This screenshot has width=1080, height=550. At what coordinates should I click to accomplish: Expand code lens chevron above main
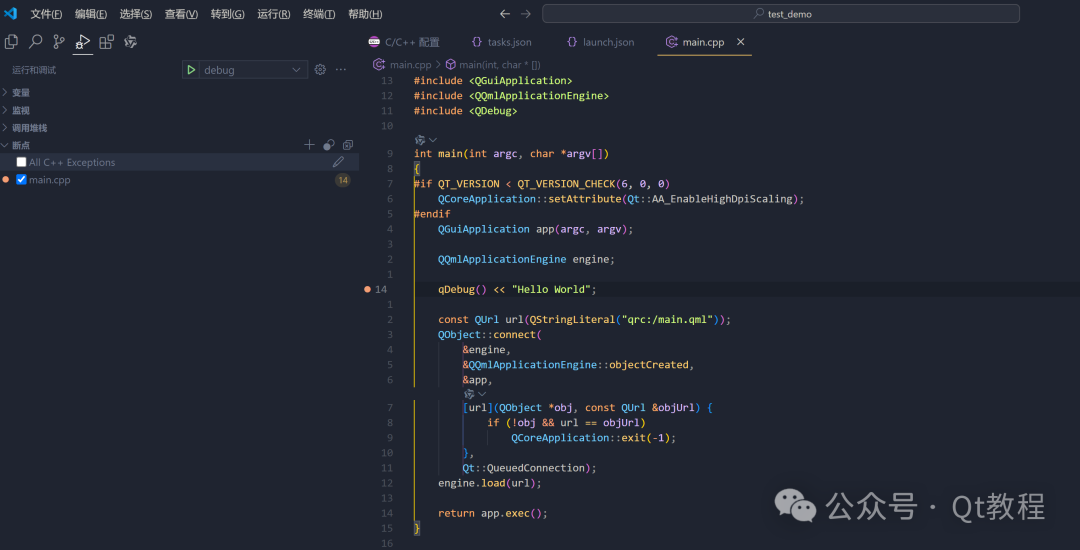point(433,140)
